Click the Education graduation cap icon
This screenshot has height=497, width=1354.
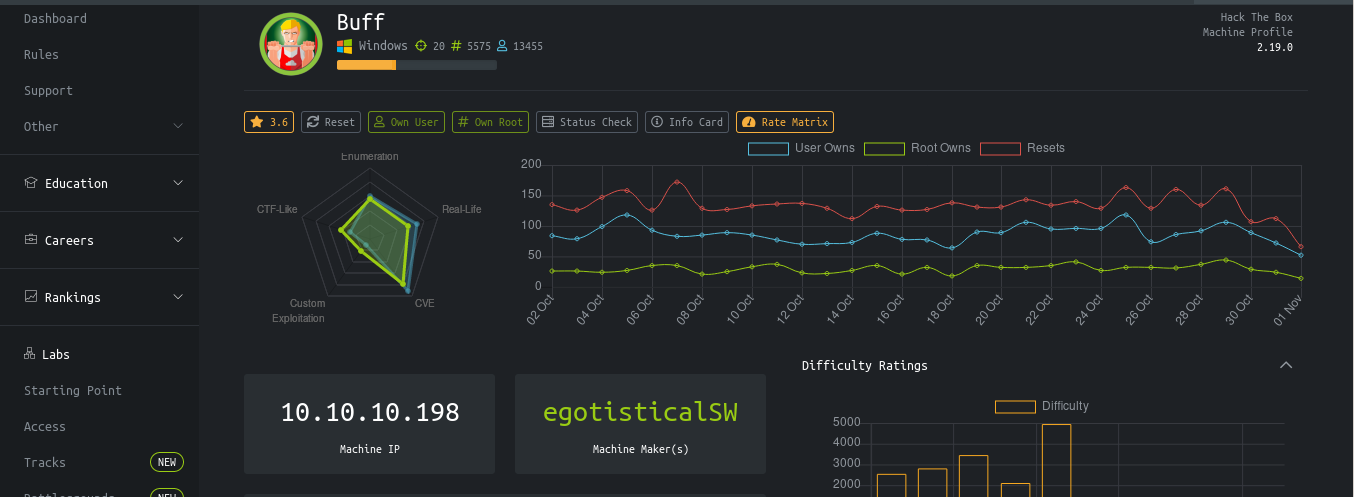click(31, 183)
